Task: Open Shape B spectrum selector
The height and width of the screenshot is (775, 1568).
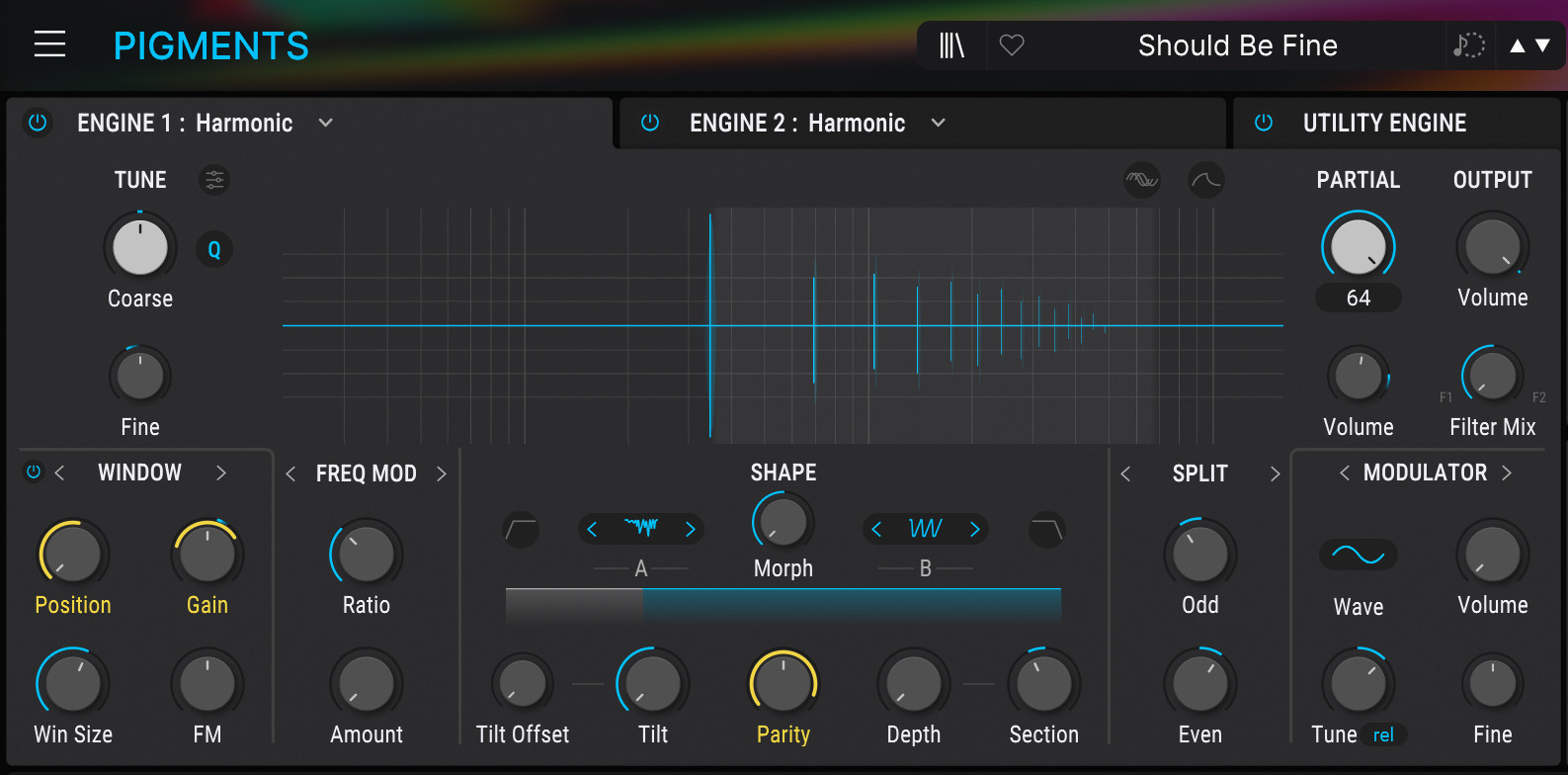Action: tap(926, 529)
